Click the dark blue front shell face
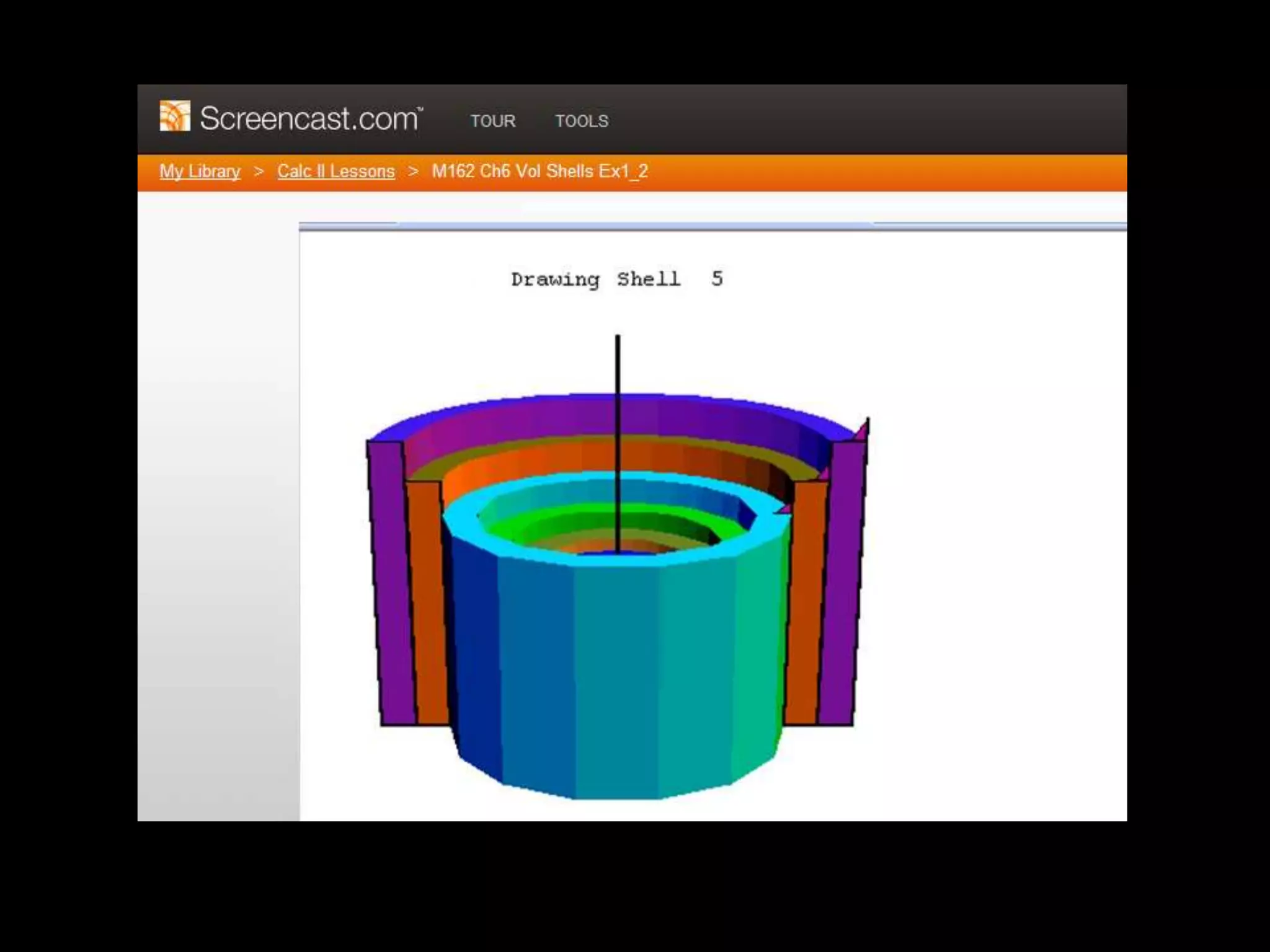This screenshot has width=1270, height=952. (x=474, y=651)
